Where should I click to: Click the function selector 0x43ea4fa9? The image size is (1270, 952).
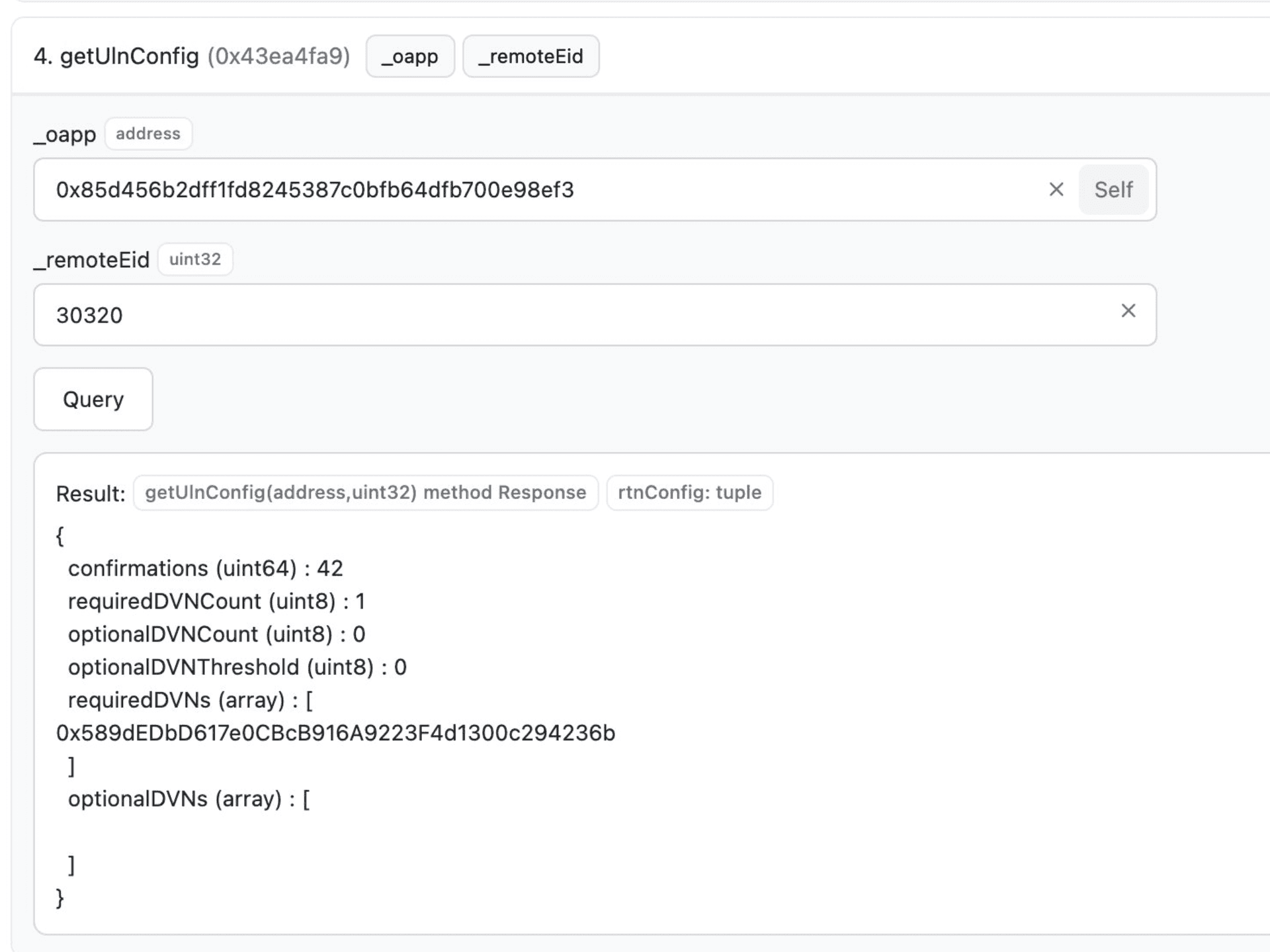click(278, 56)
